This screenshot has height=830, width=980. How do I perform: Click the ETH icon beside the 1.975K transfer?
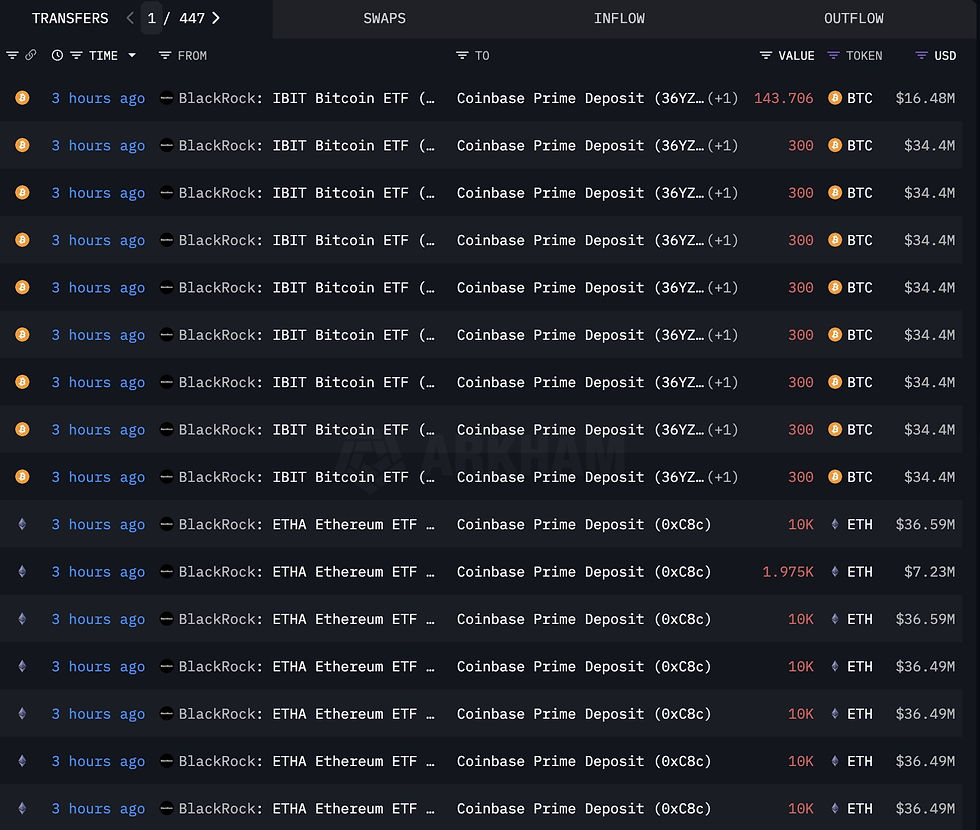(x=836, y=571)
